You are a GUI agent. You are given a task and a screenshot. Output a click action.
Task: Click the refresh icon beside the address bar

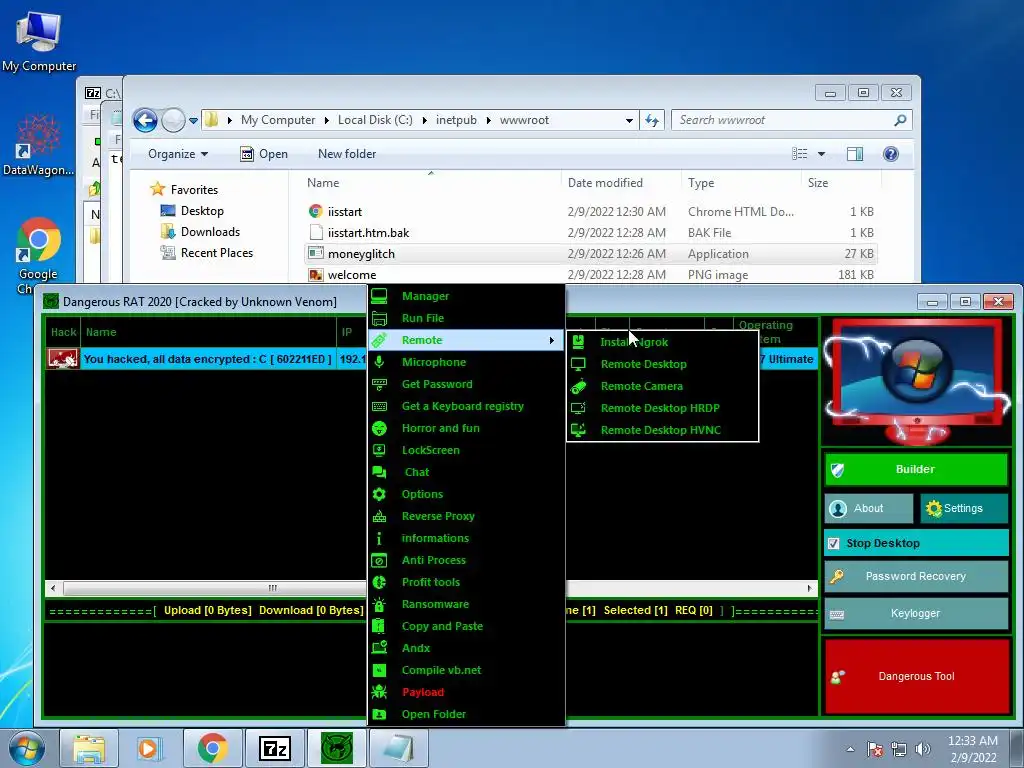coord(652,120)
